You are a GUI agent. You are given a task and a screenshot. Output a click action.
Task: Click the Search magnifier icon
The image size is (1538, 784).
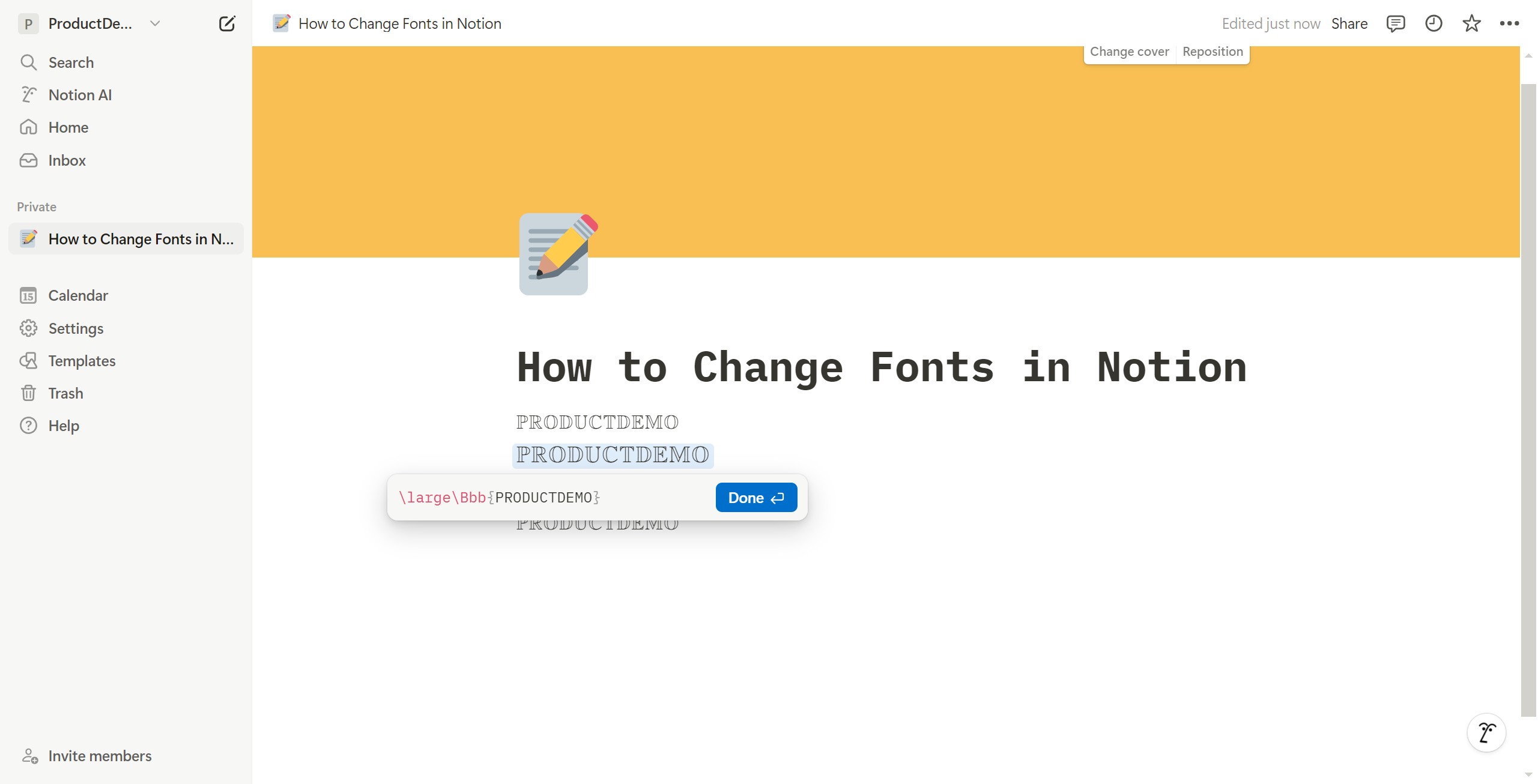coord(28,62)
